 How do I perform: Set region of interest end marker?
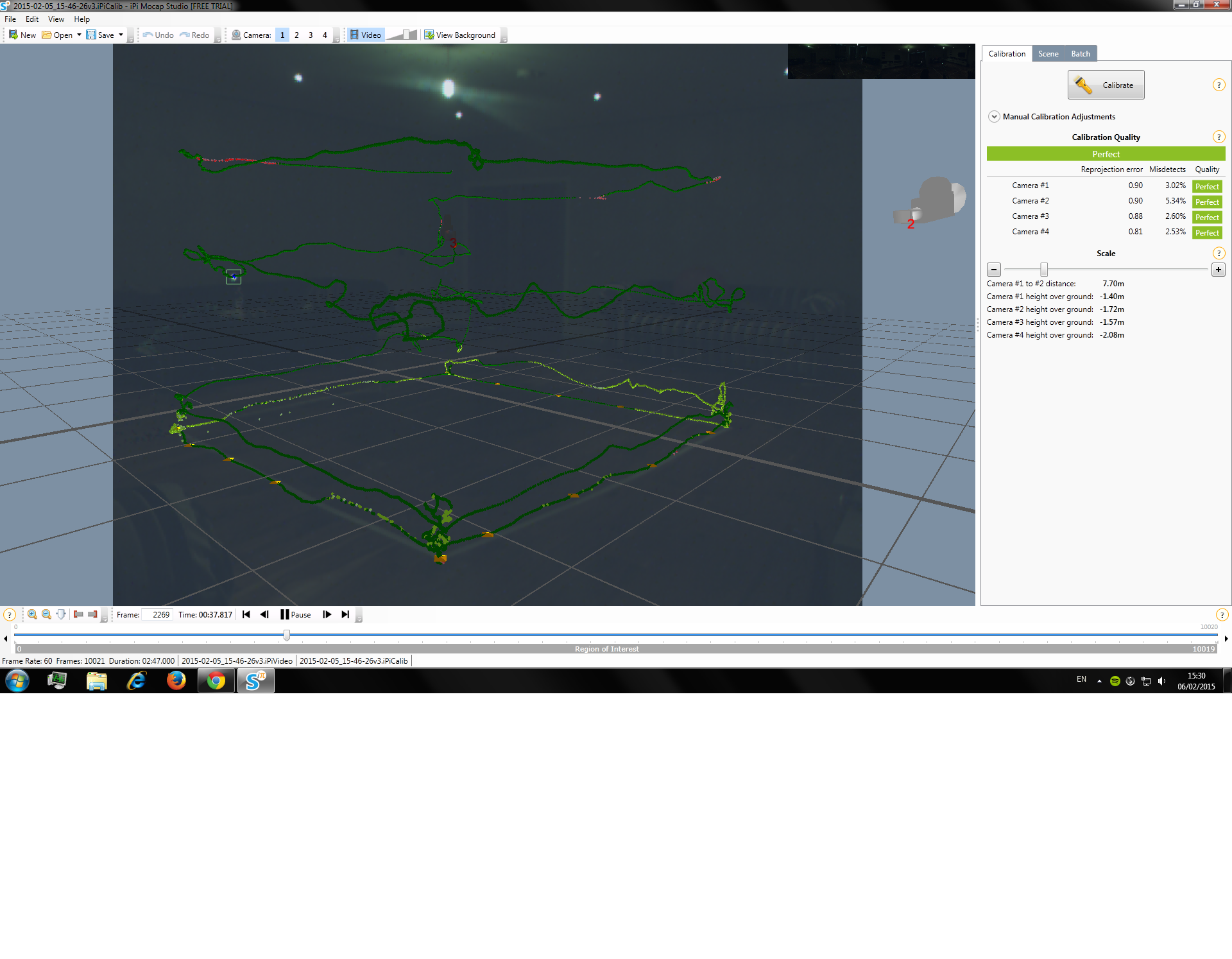pos(92,614)
